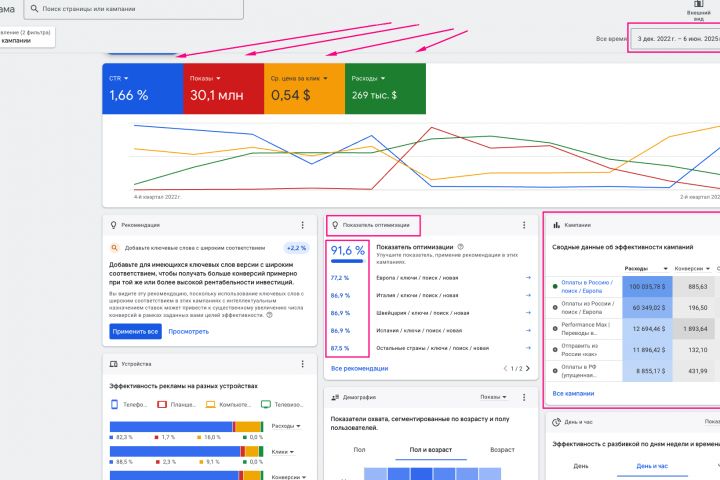Click the arrow for Европа / ключи / поиск / новая
This screenshot has width=720, height=480.
pyautogui.click(x=528, y=277)
